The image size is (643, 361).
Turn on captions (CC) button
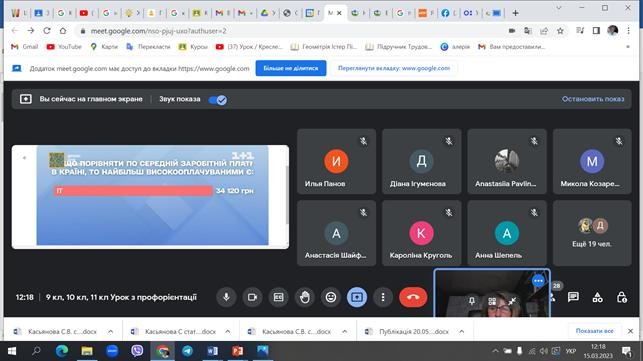click(278, 297)
